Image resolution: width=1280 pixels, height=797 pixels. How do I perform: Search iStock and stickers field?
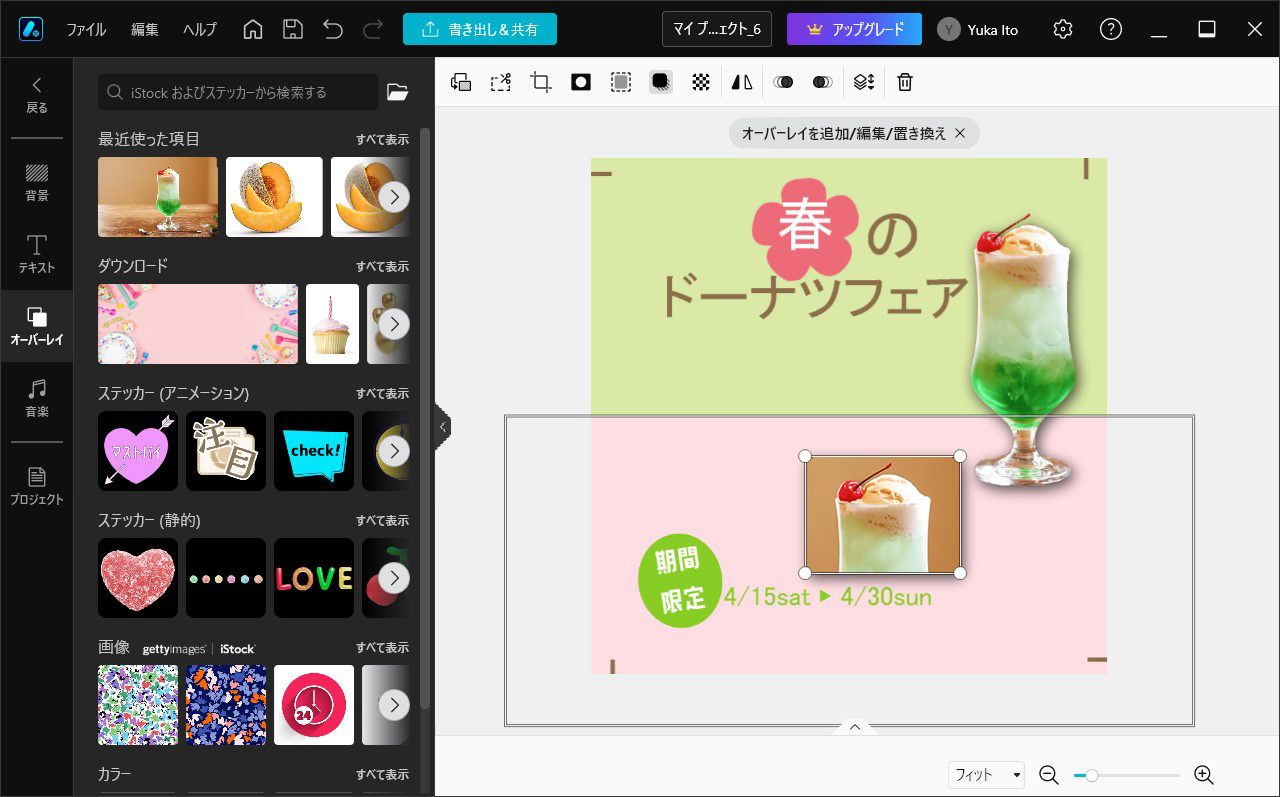click(x=239, y=92)
